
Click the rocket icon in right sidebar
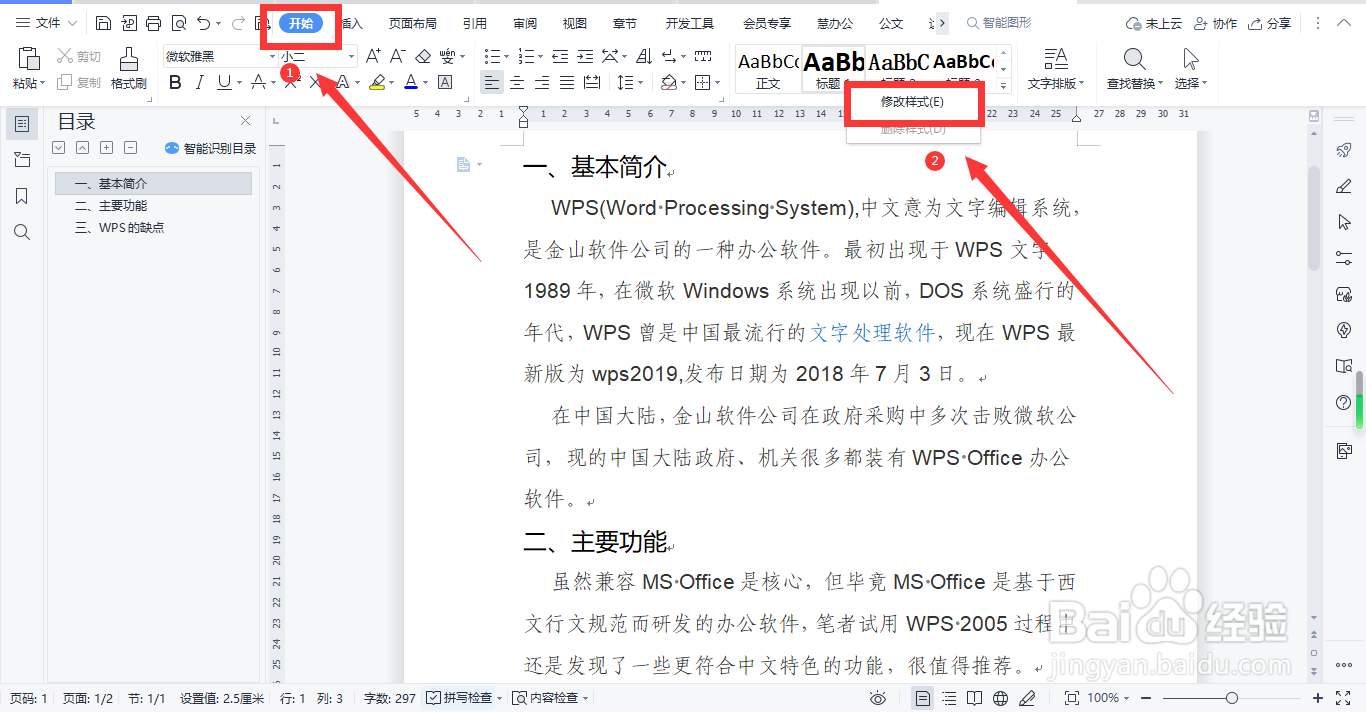[1344, 150]
